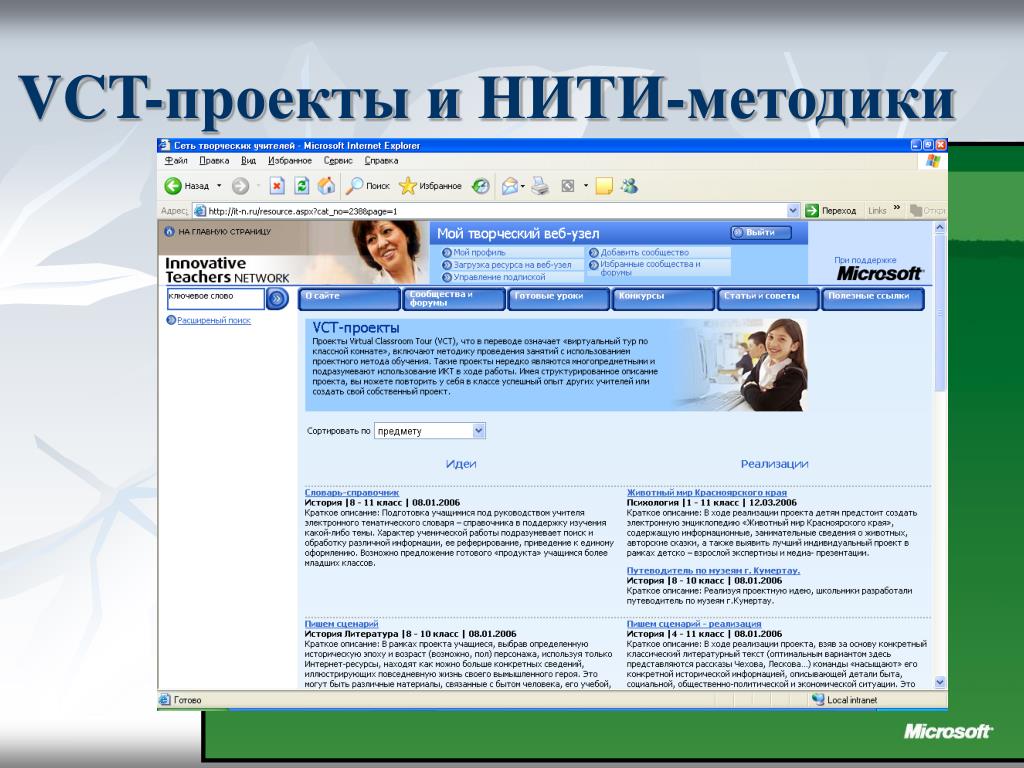Click the Local intranet zone icon
1024x768 pixels.
click(x=818, y=699)
